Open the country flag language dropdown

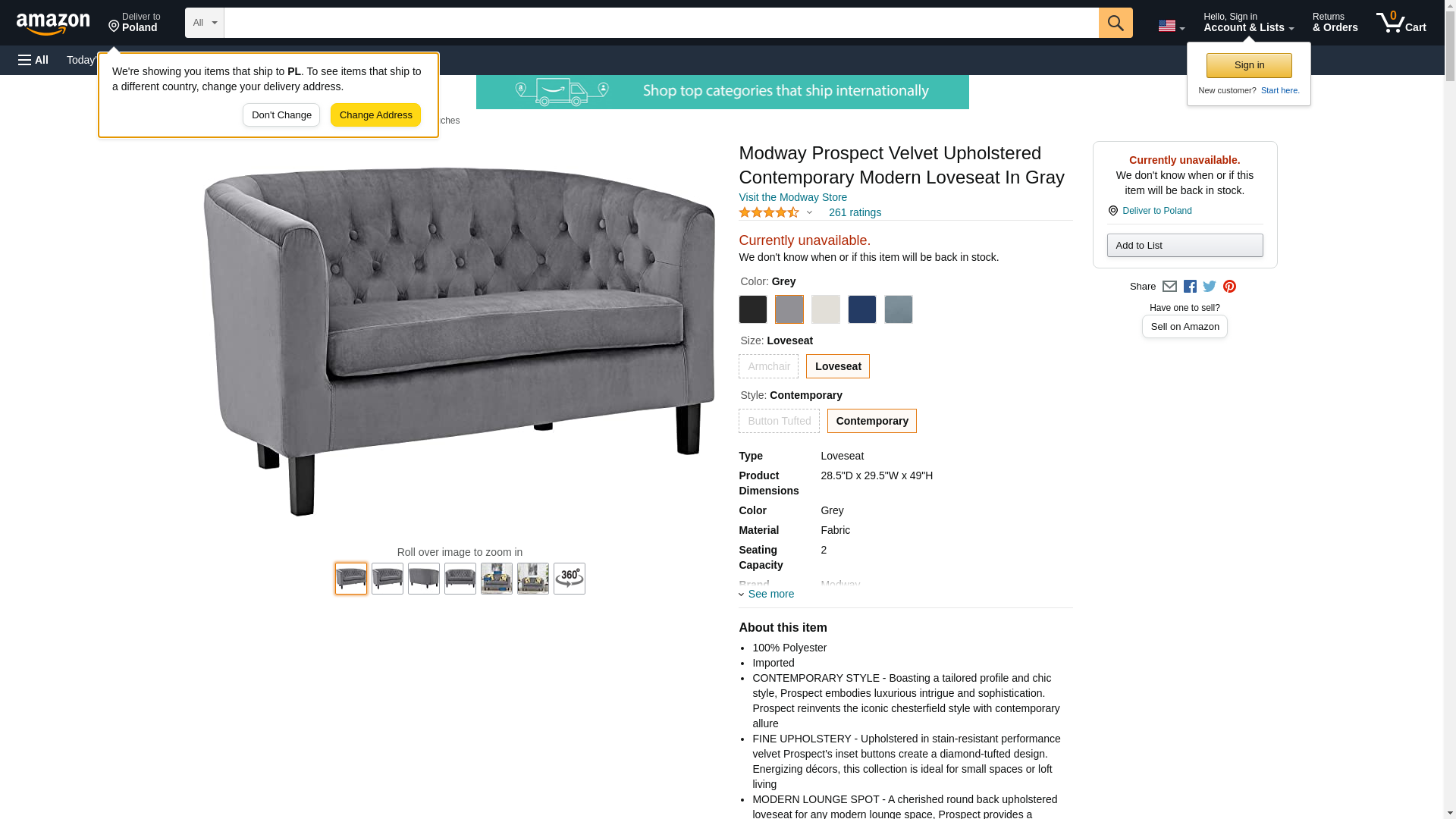[1171, 26]
